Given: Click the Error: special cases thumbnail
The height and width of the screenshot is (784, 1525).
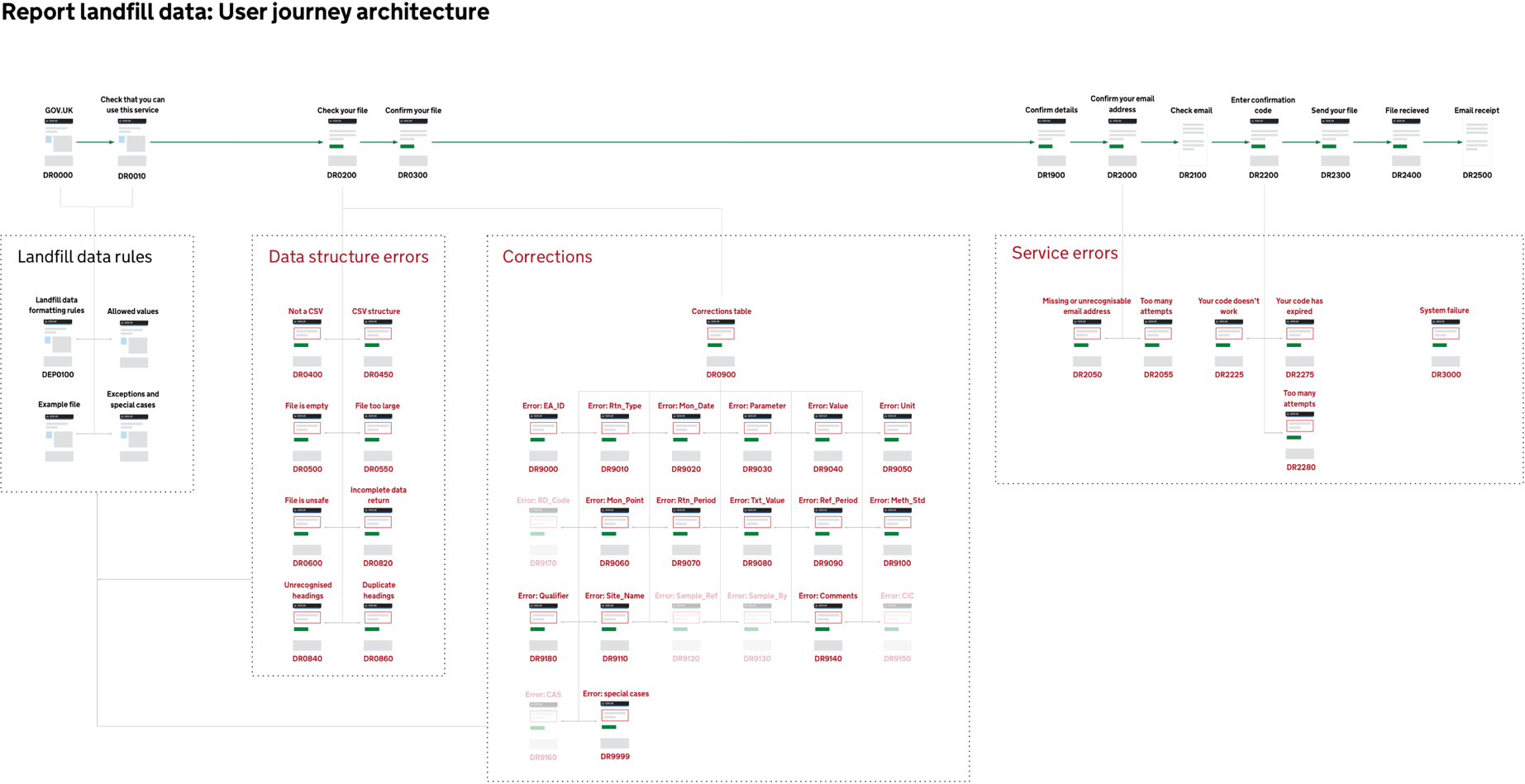Looking at the screenshot, I should 614,725.
